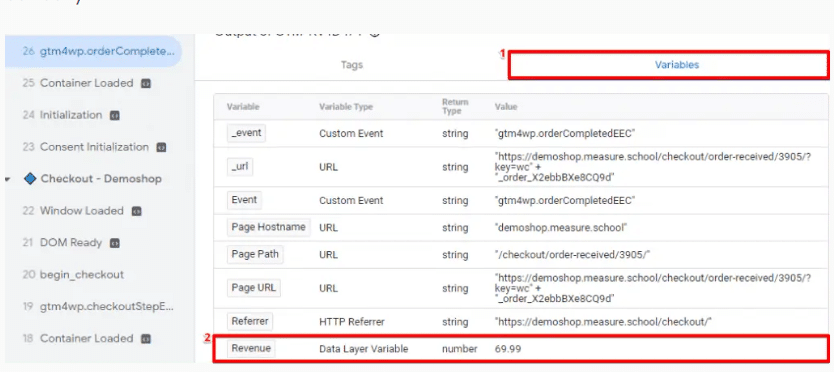Click the Revenue row's number return type
834x372 pixels.
(x=460, y=349)
